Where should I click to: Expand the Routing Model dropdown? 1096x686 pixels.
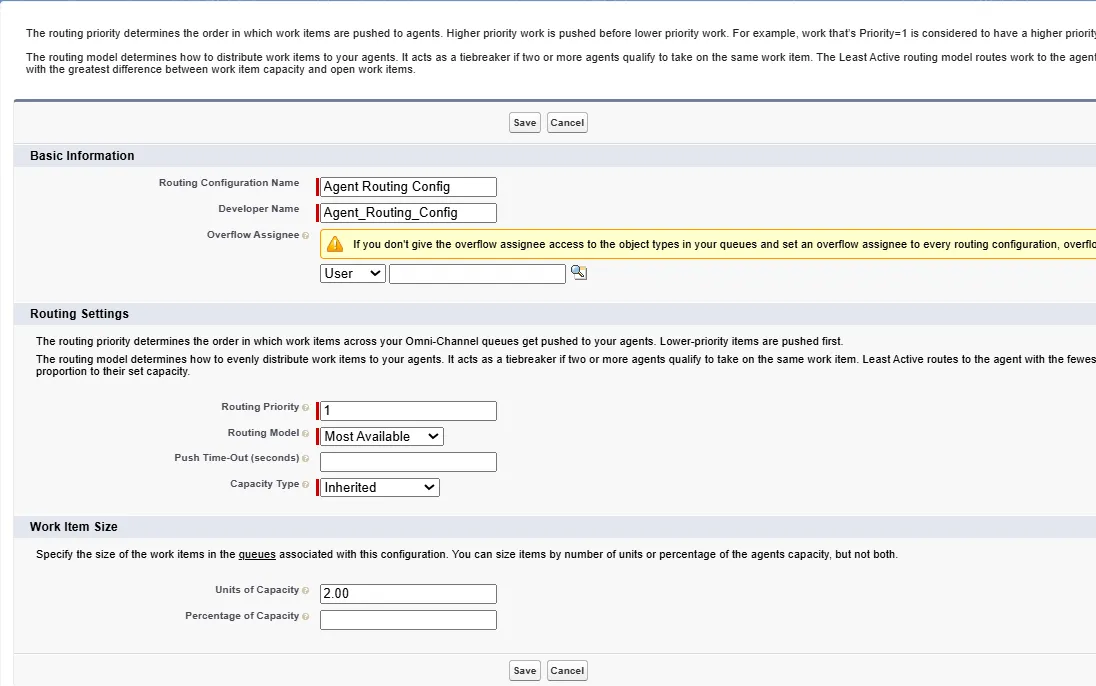pos(381,436)
